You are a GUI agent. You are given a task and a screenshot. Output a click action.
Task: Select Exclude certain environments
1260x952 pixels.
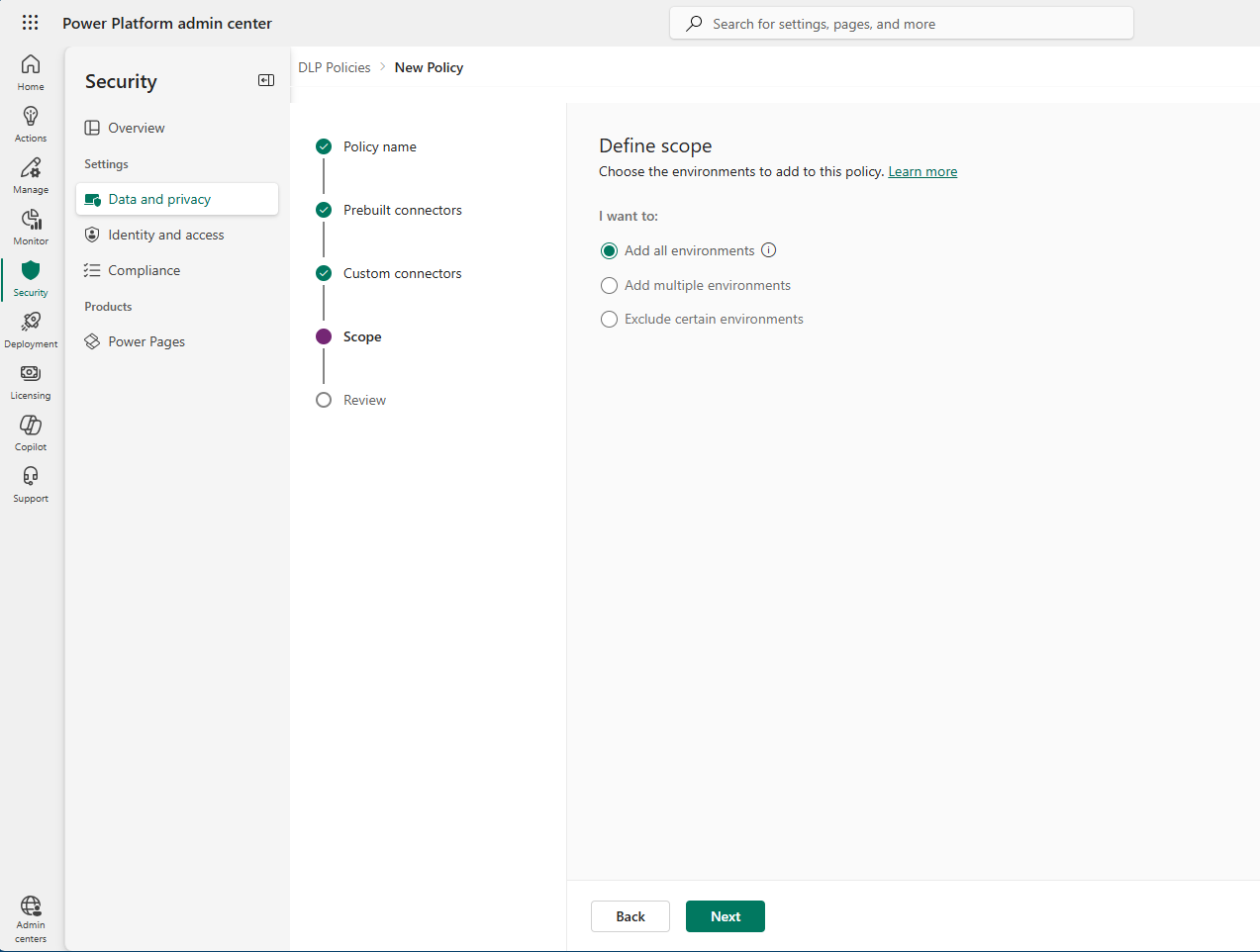coord(609,319)
